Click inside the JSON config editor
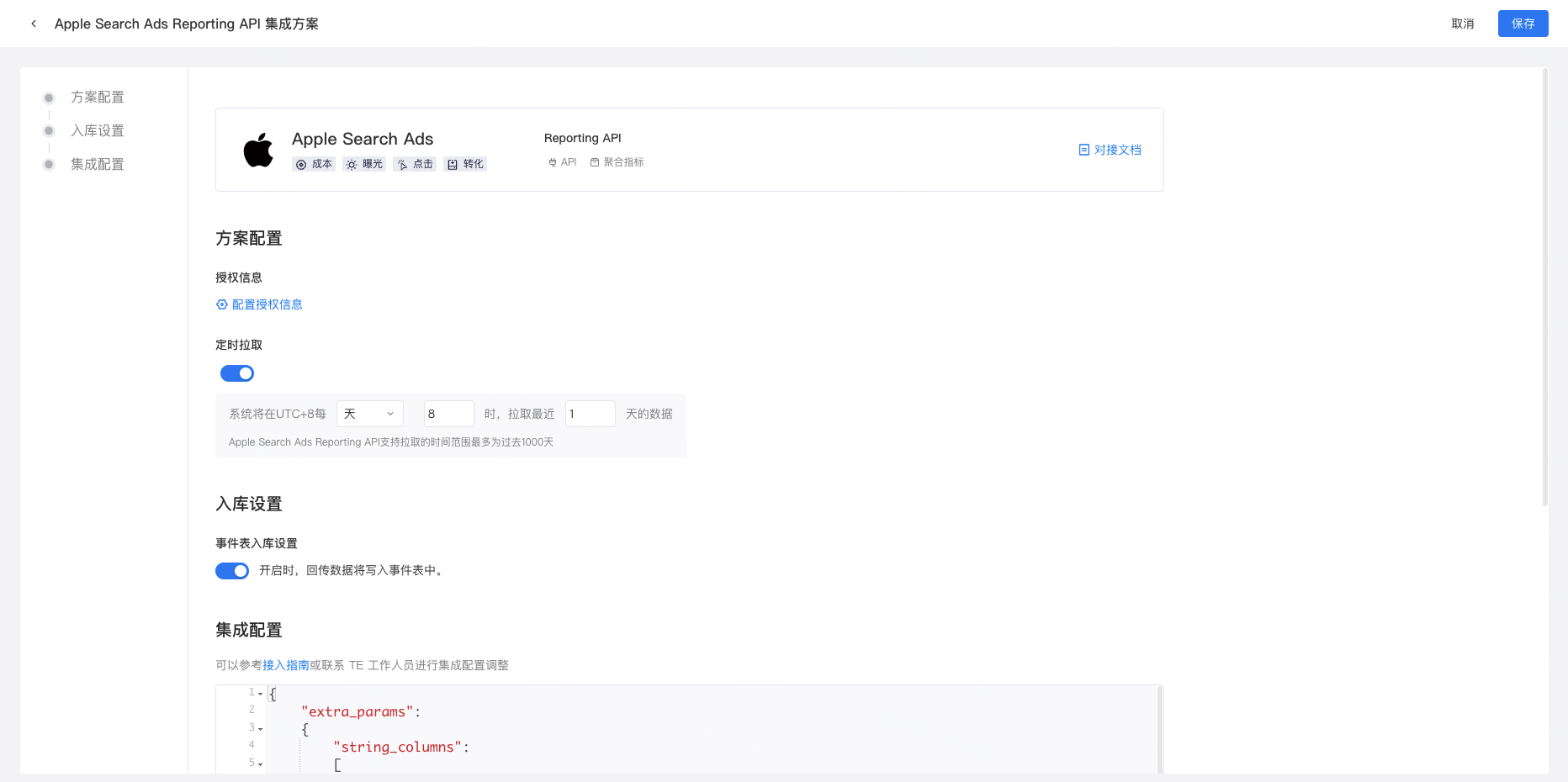1568x782 pixels. click(x=690, y=729)
